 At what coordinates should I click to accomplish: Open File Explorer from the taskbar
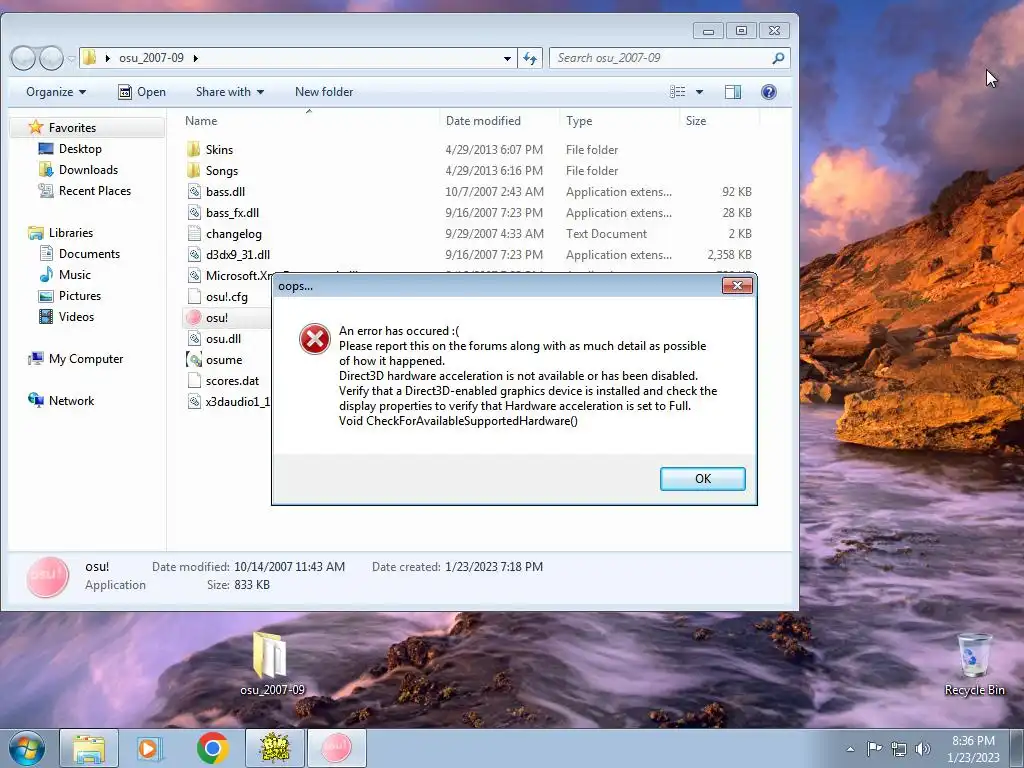click(x=89, y=748)
